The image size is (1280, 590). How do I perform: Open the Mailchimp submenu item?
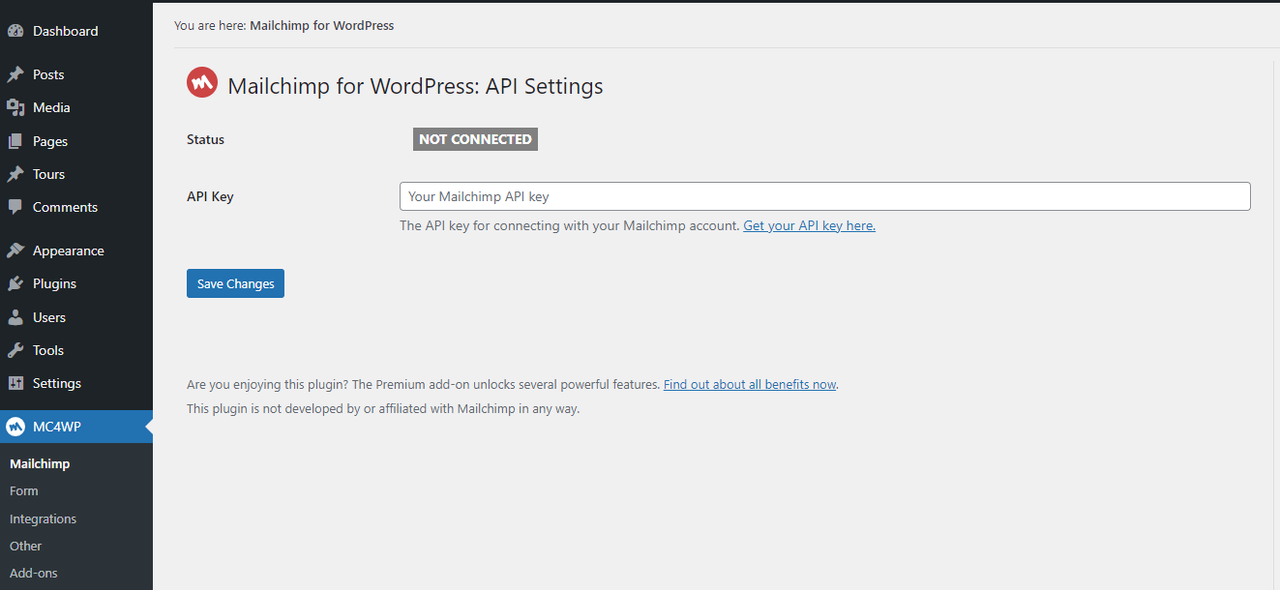pos(40,464)
